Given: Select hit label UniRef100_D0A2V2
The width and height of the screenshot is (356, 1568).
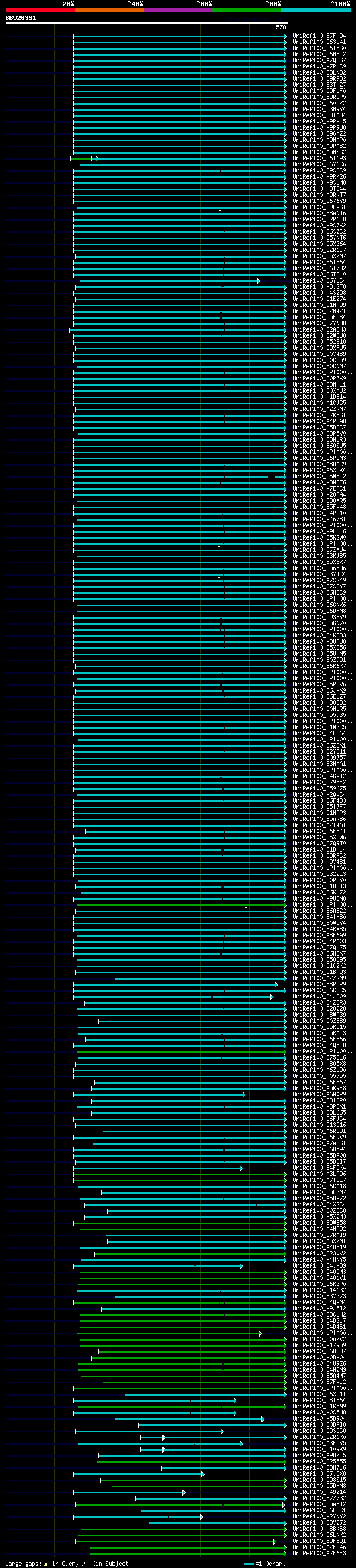Looking at the screenshot, I should coord(319,1340).
